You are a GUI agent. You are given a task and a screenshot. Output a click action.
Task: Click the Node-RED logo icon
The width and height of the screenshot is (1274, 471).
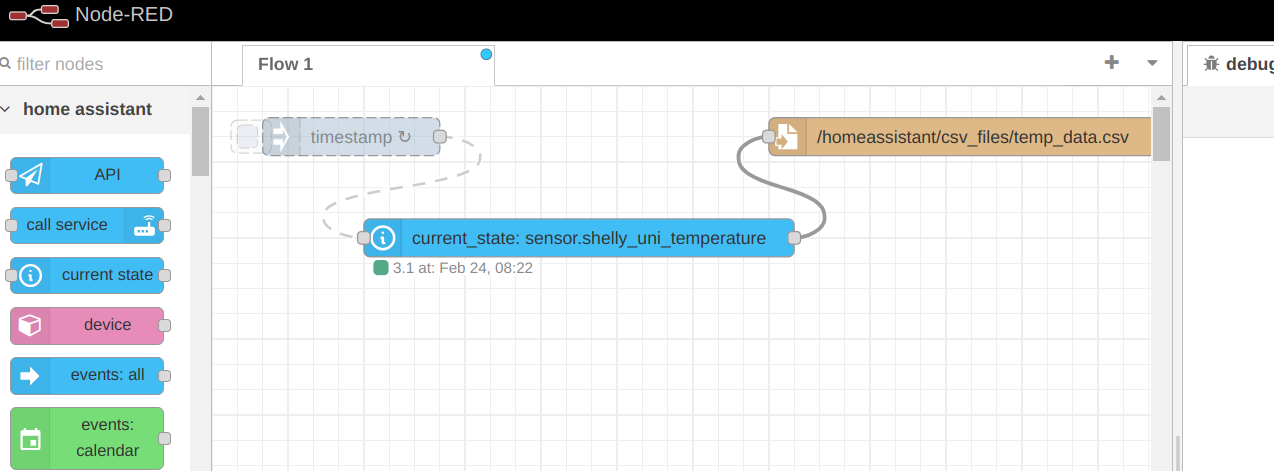pyautogui.click(x=33, y=15)
